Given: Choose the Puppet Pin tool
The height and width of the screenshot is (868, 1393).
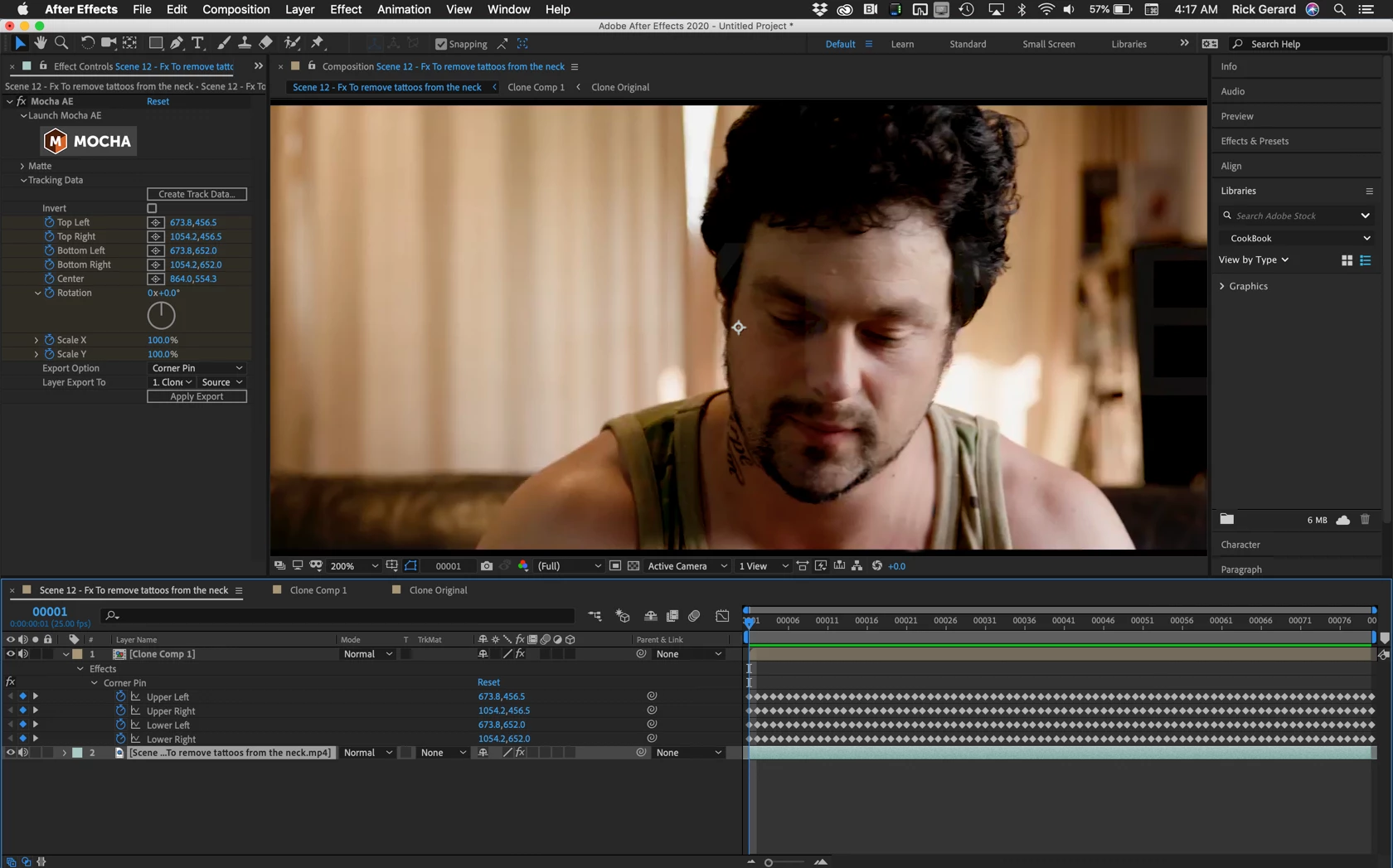Looking at the screenshot, I should (x=318, y=43).
